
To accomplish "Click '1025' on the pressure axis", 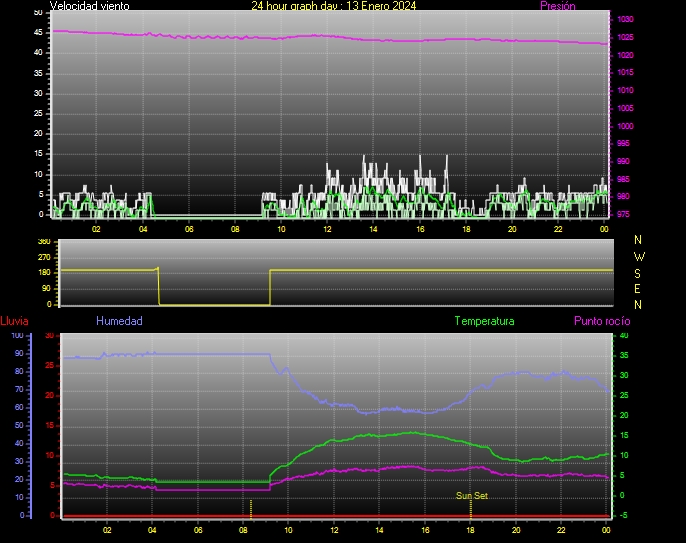I will [625, 37].
